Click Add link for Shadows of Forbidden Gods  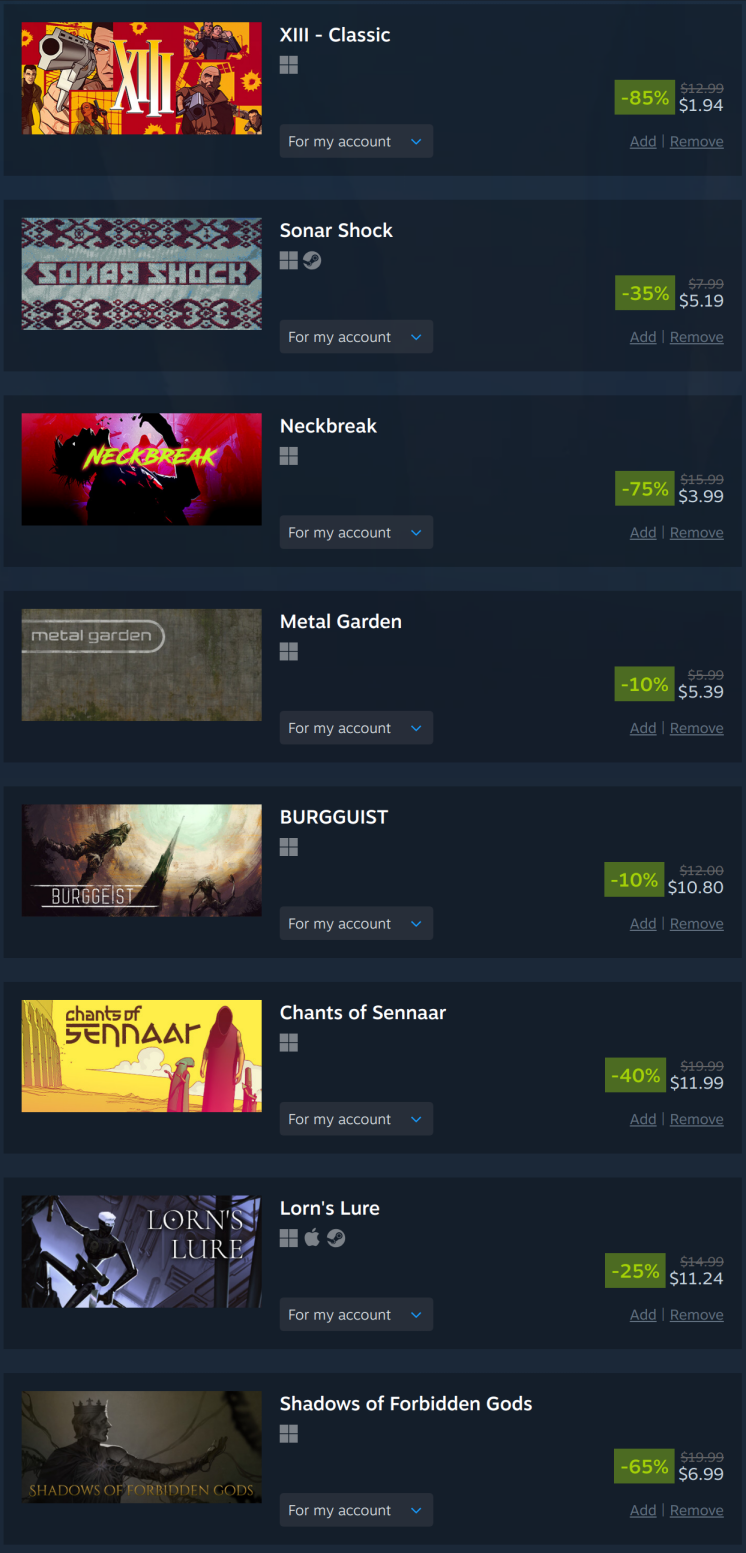[643, 1510]
